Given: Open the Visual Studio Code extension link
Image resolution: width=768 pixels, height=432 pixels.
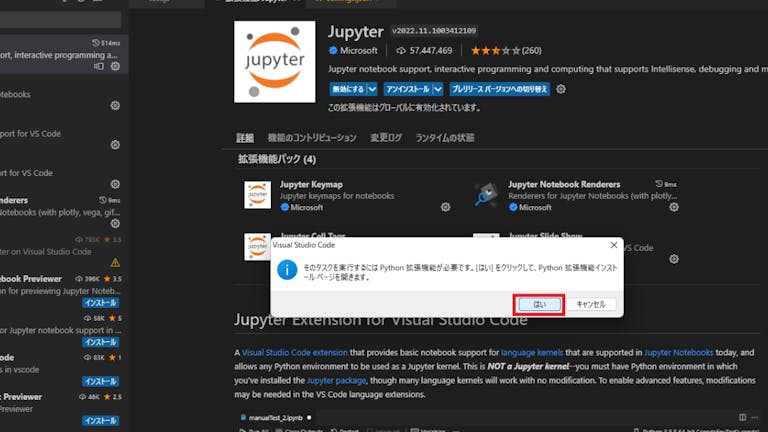Looking at the screenshot, I should tap(295, 353).
